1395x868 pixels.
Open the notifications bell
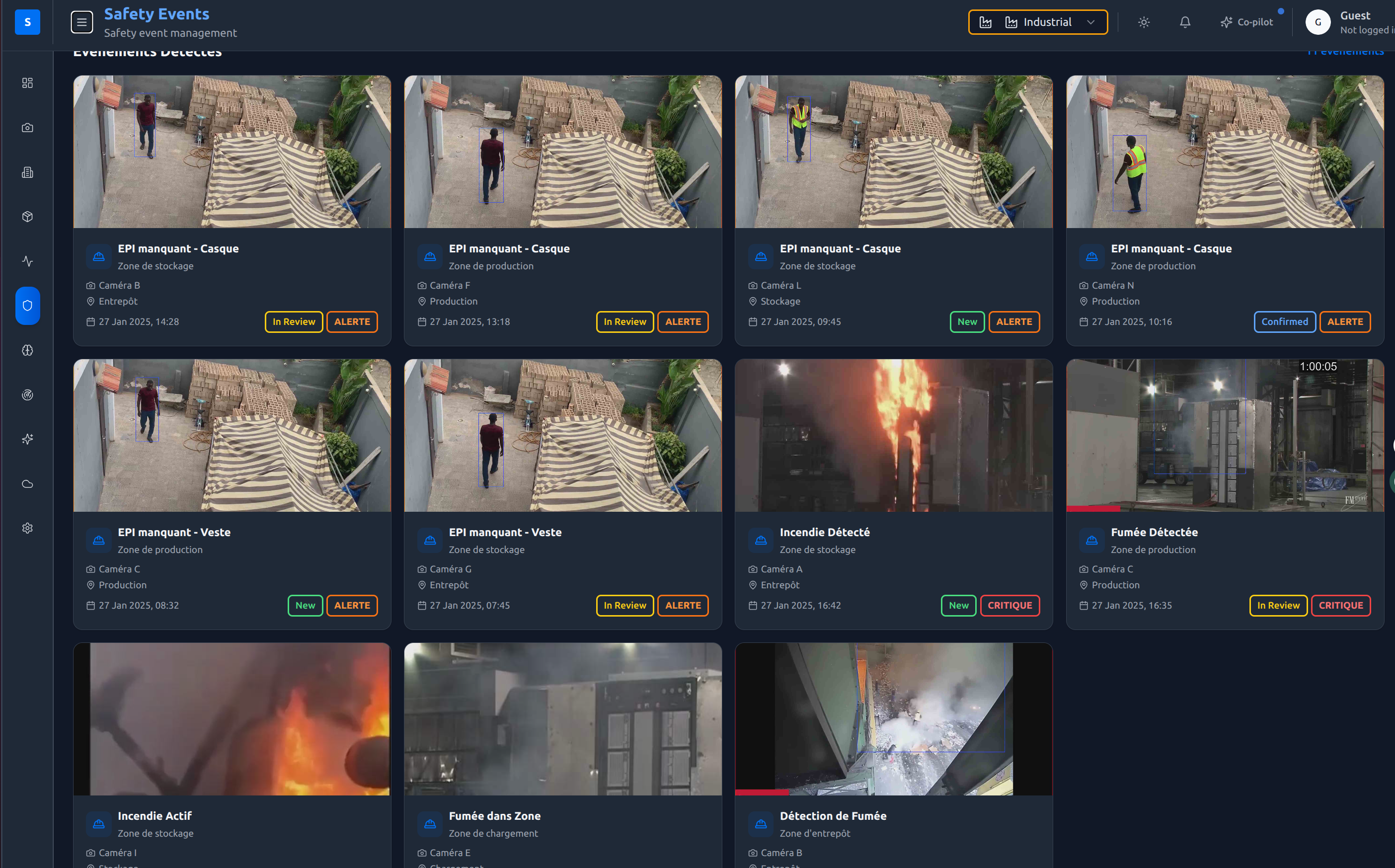(x=1185, y=22)
